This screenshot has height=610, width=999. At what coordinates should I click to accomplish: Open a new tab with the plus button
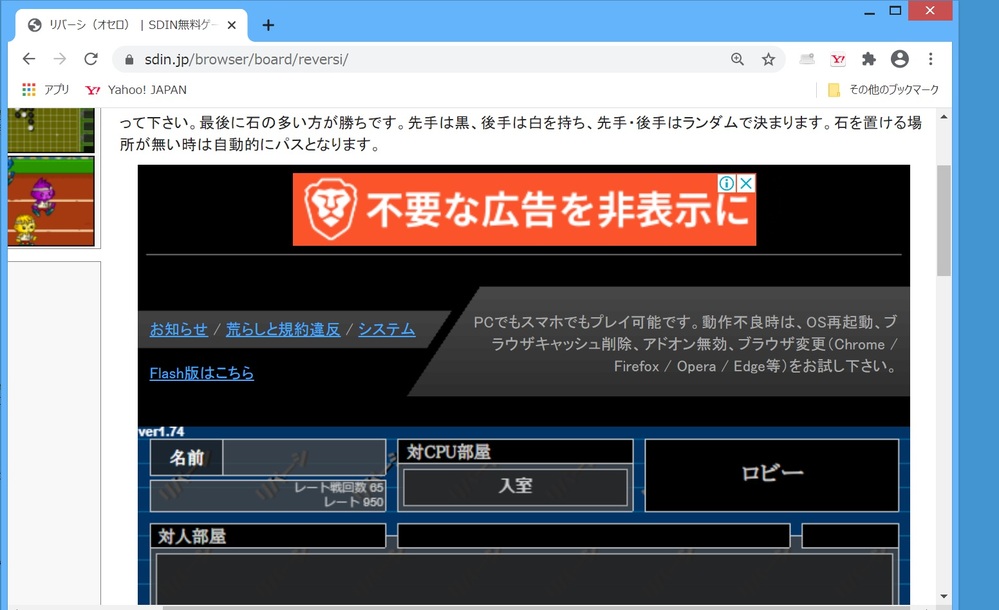tap(268, 25)
